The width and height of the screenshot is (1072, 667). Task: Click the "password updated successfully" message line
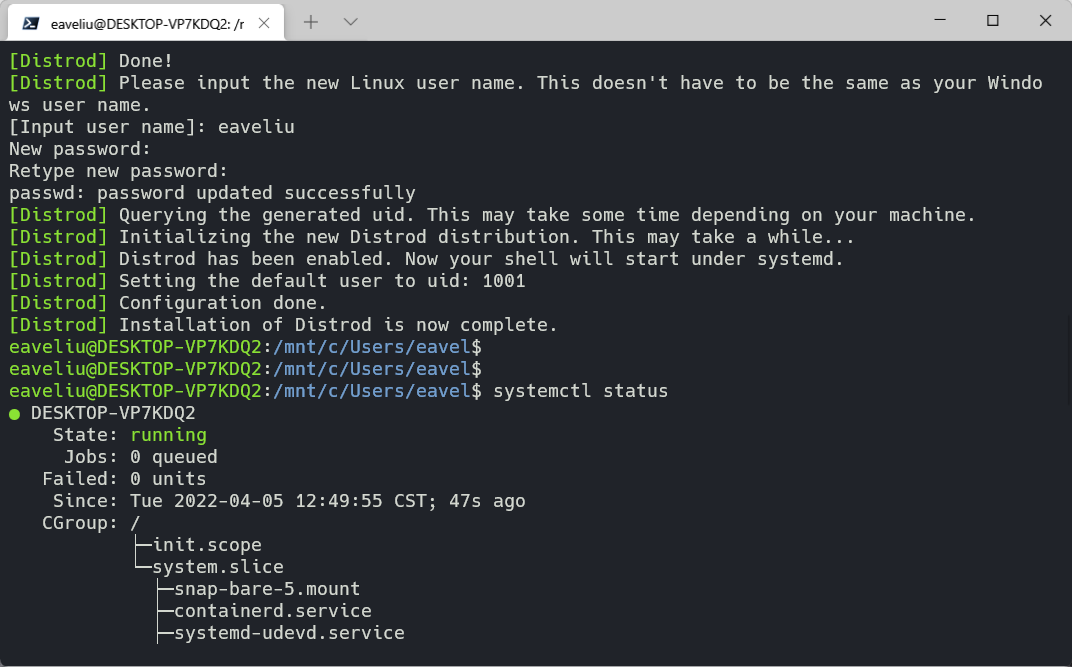(256, 193)
